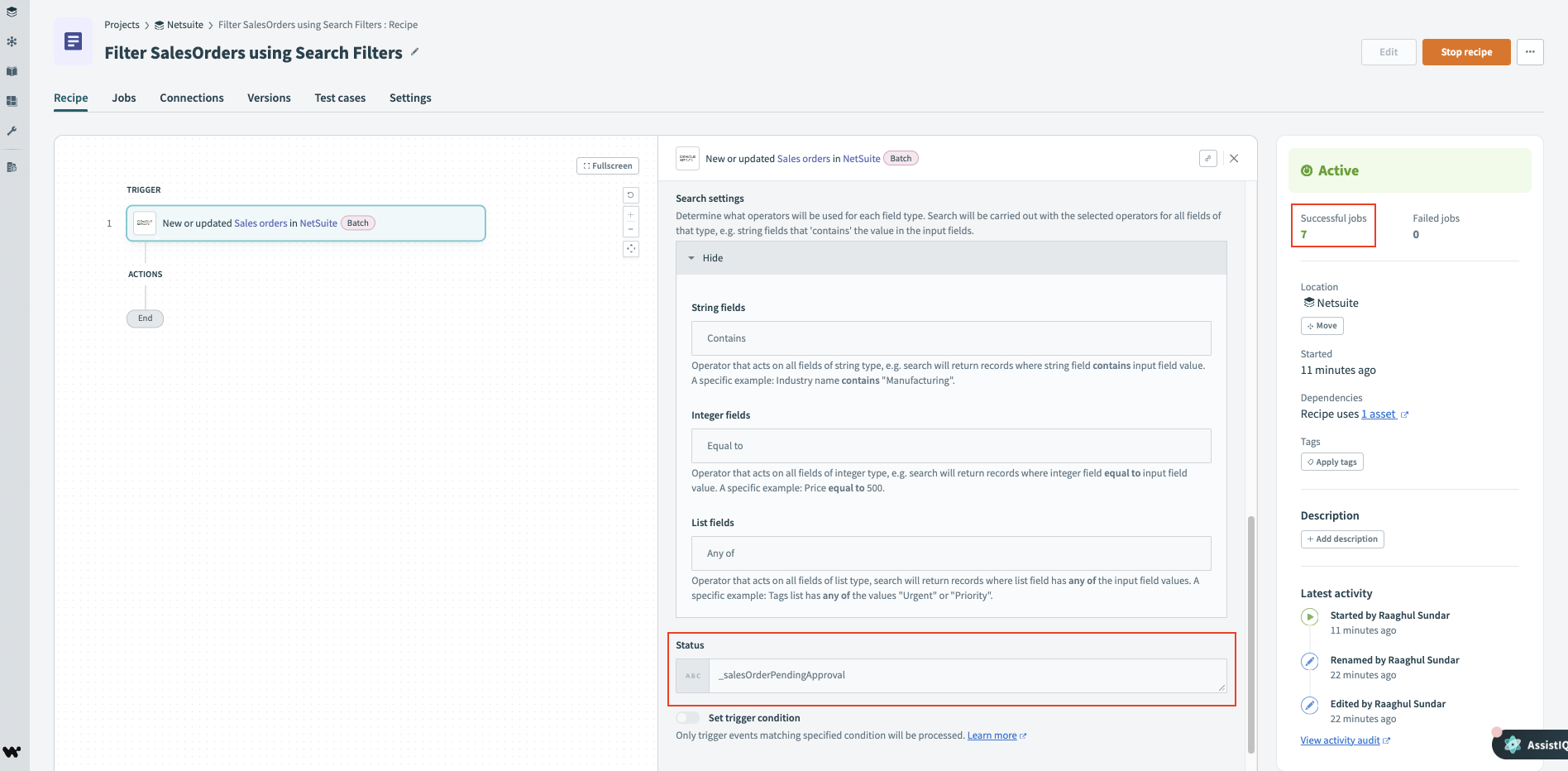Click the Status input field

(968, 675)
